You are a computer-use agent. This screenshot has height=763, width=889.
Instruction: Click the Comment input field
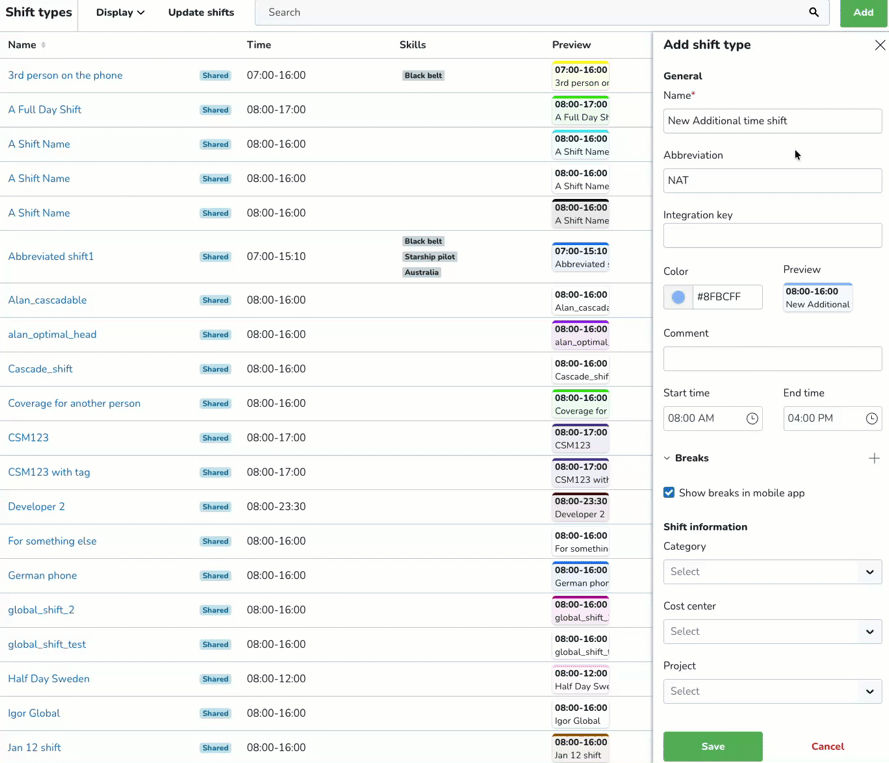click(772, 358)
